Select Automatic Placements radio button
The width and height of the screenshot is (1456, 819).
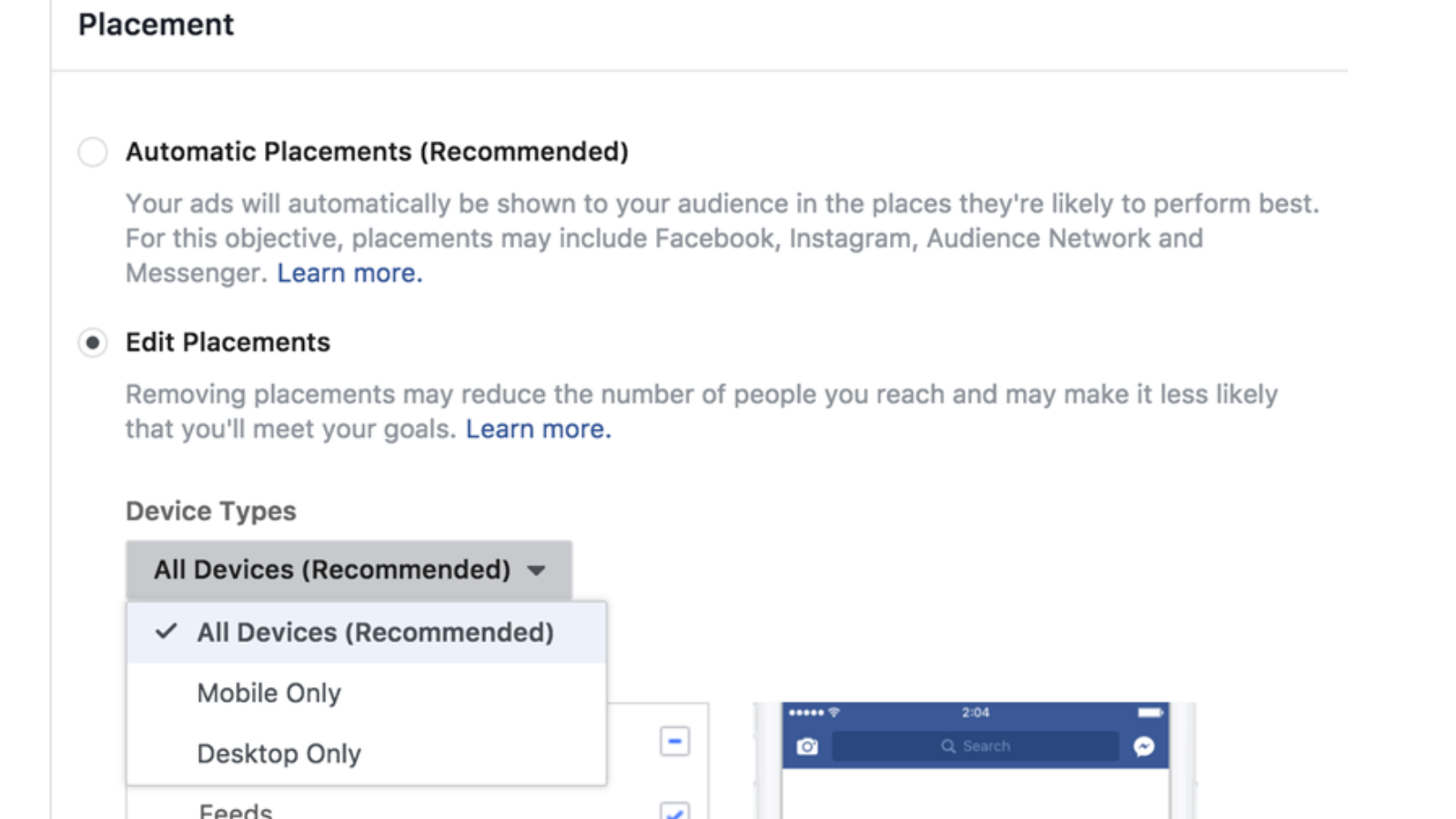(x=92, y=151)
